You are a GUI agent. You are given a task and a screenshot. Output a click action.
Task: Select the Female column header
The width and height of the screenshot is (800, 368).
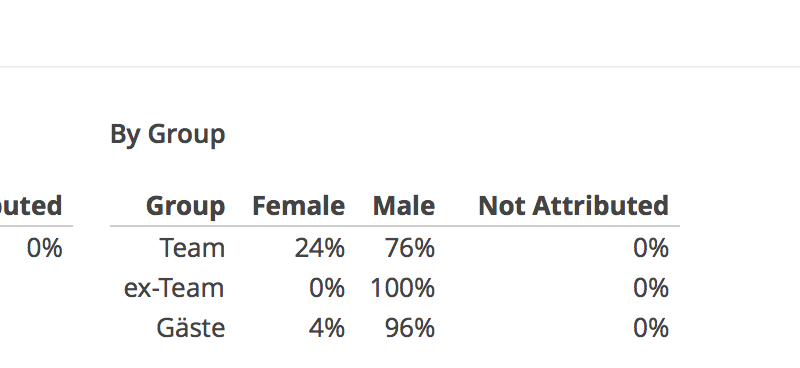[298, 206]
